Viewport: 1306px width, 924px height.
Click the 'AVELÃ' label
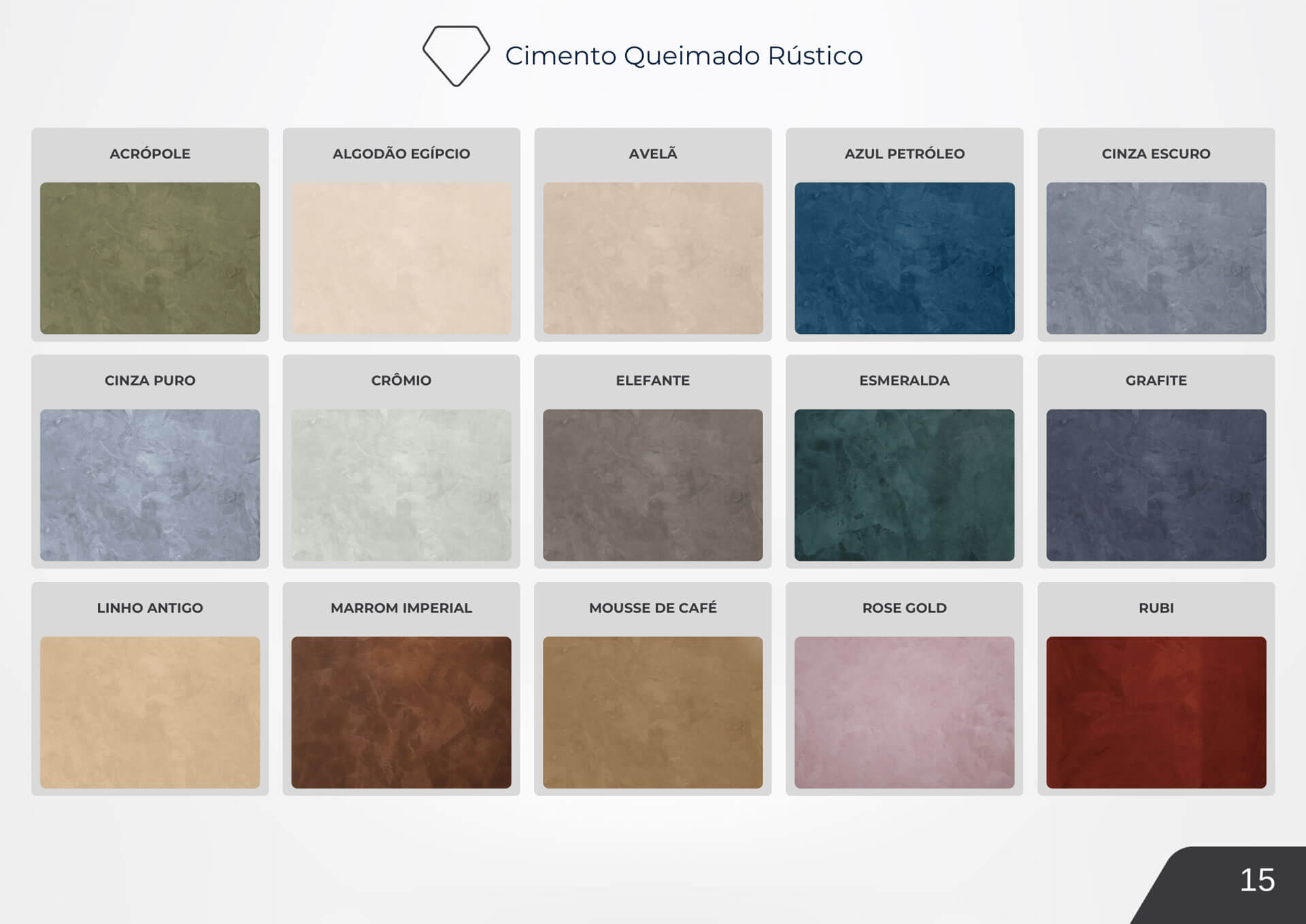point(653,154)
